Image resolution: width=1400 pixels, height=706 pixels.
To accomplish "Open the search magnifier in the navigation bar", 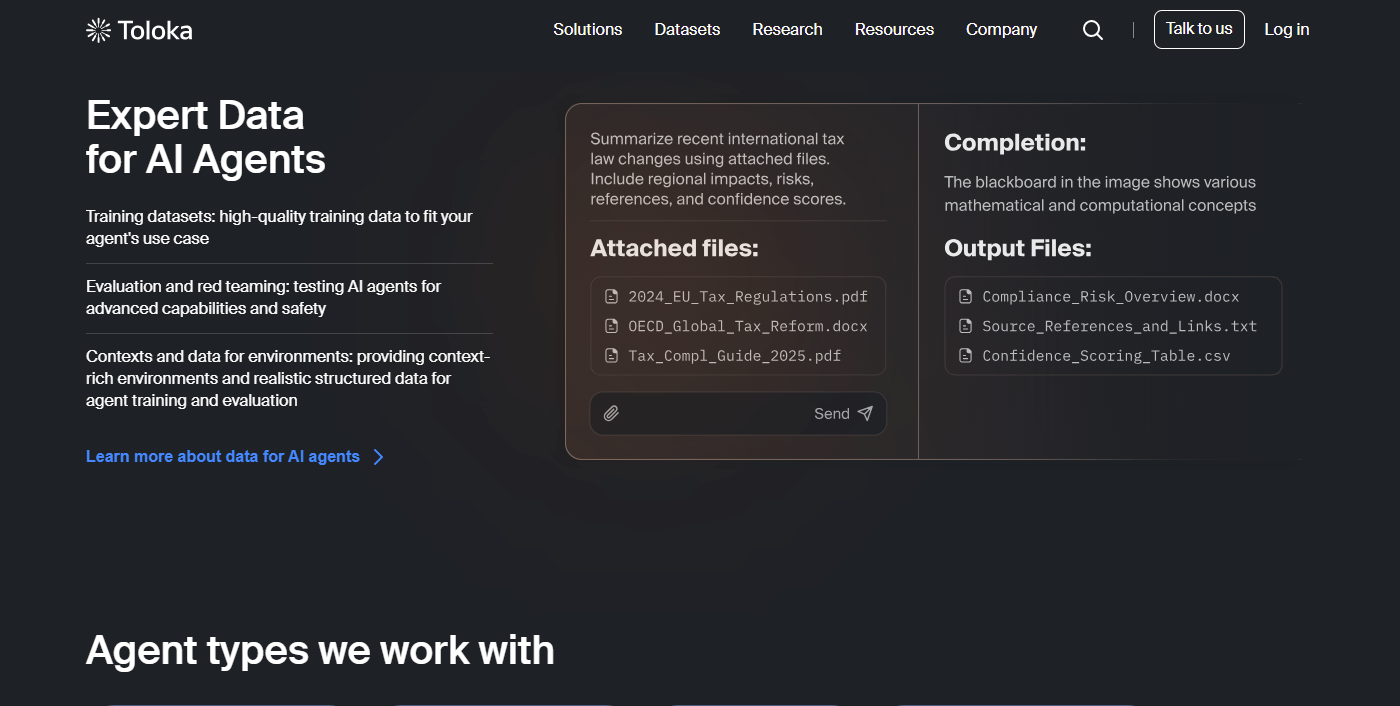I will point(1092,30).
